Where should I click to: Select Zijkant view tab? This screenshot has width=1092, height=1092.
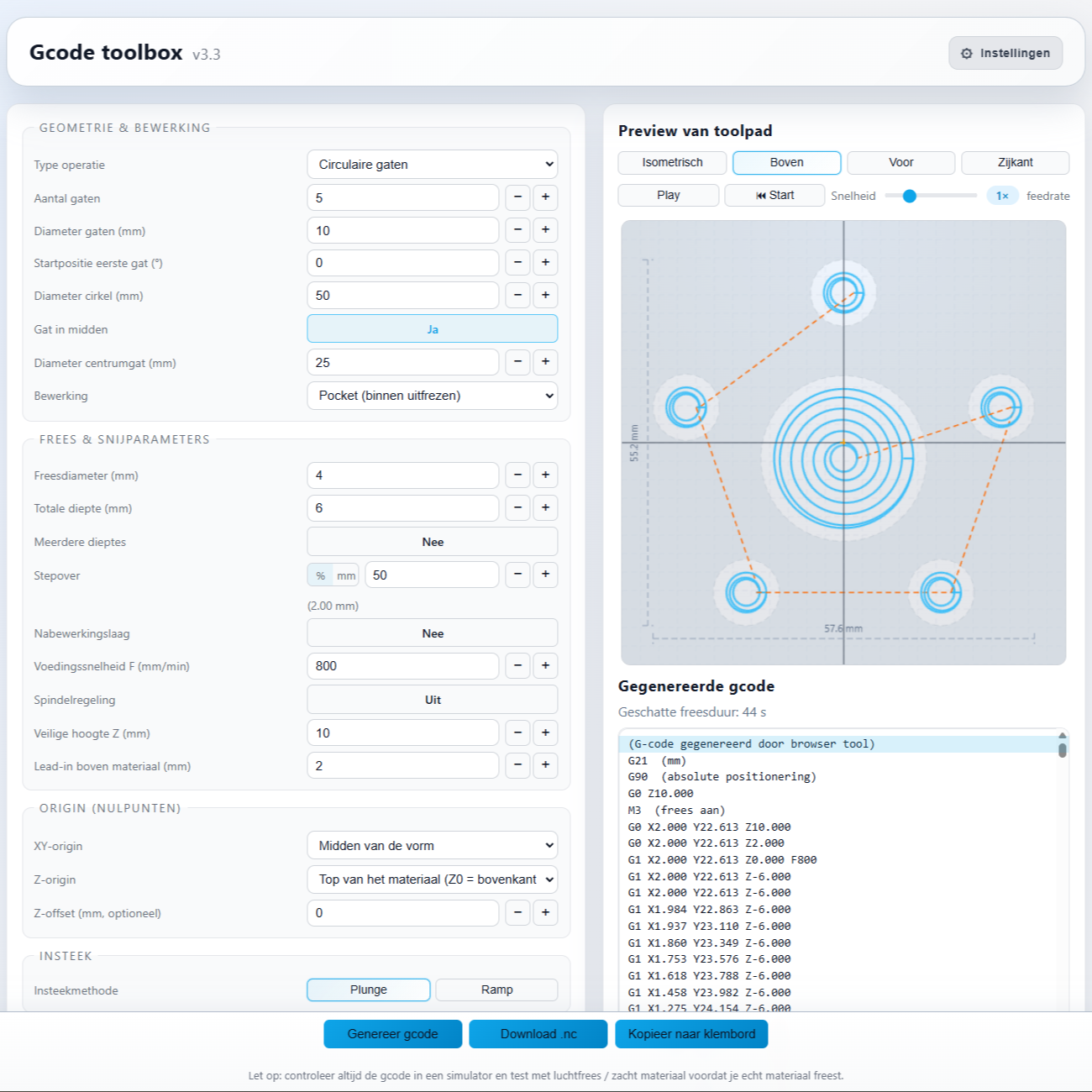pyautogui.click(x=1016, y=162)
